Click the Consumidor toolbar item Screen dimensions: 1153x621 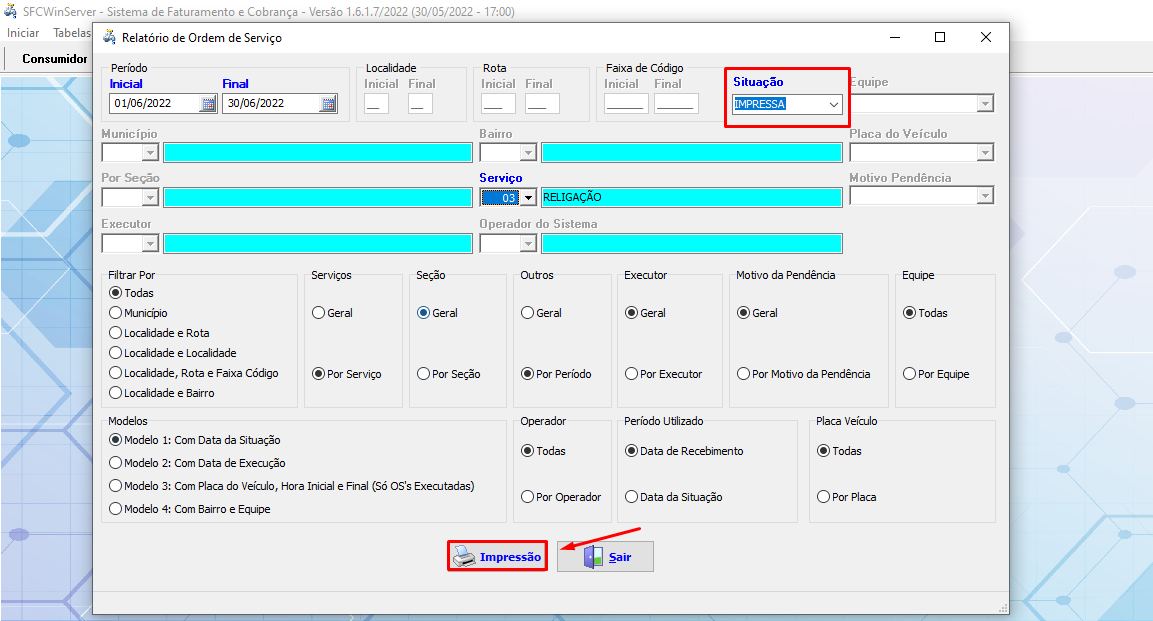coord(55,59)
